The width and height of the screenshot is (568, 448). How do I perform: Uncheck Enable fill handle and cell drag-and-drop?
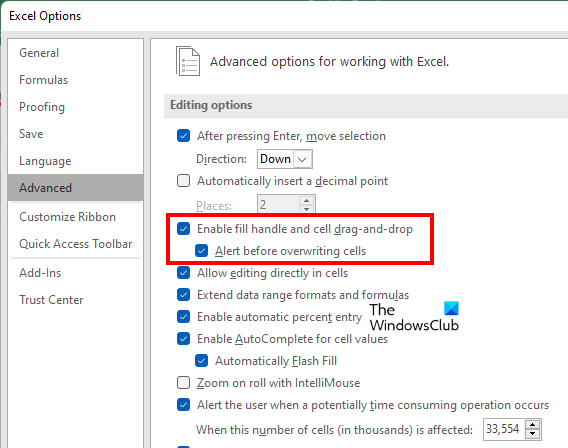[183, 229]
